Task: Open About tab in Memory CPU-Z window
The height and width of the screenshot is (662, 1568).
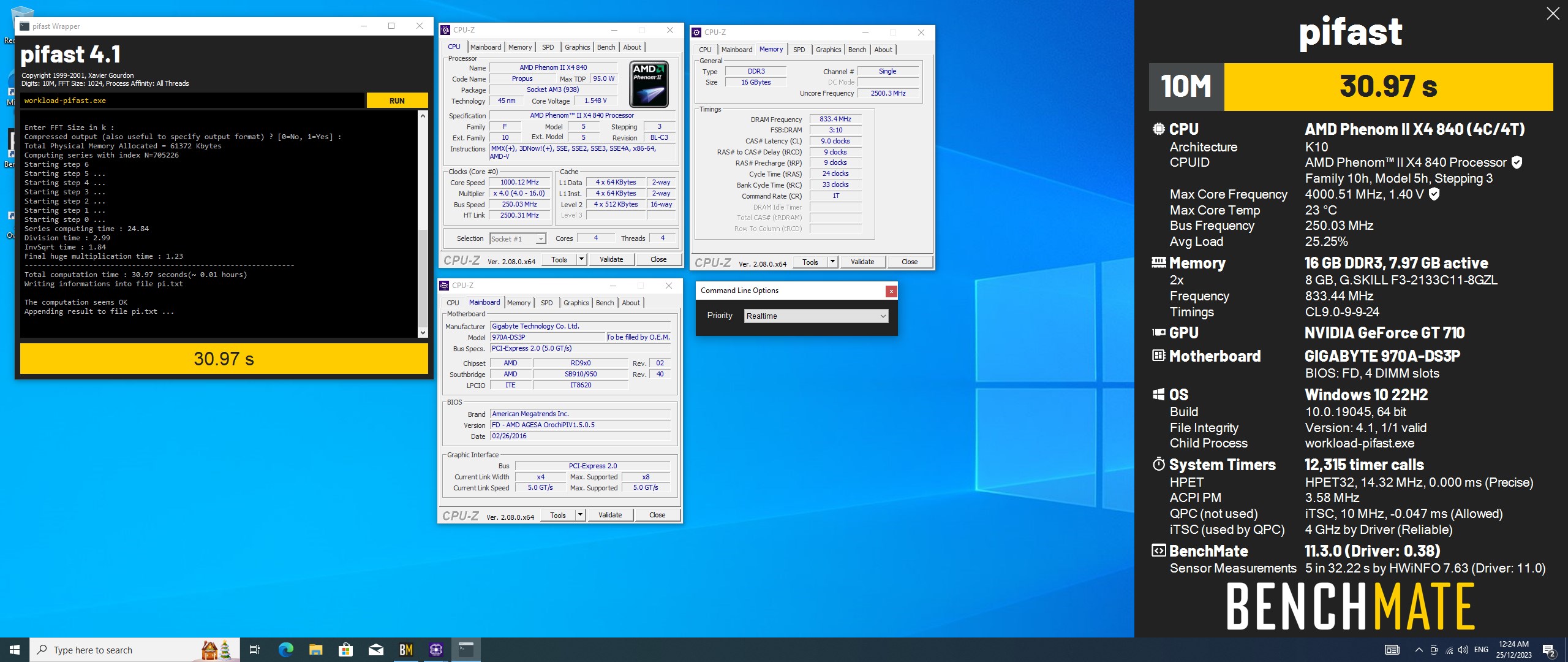Action: click(x=883, y=50)
